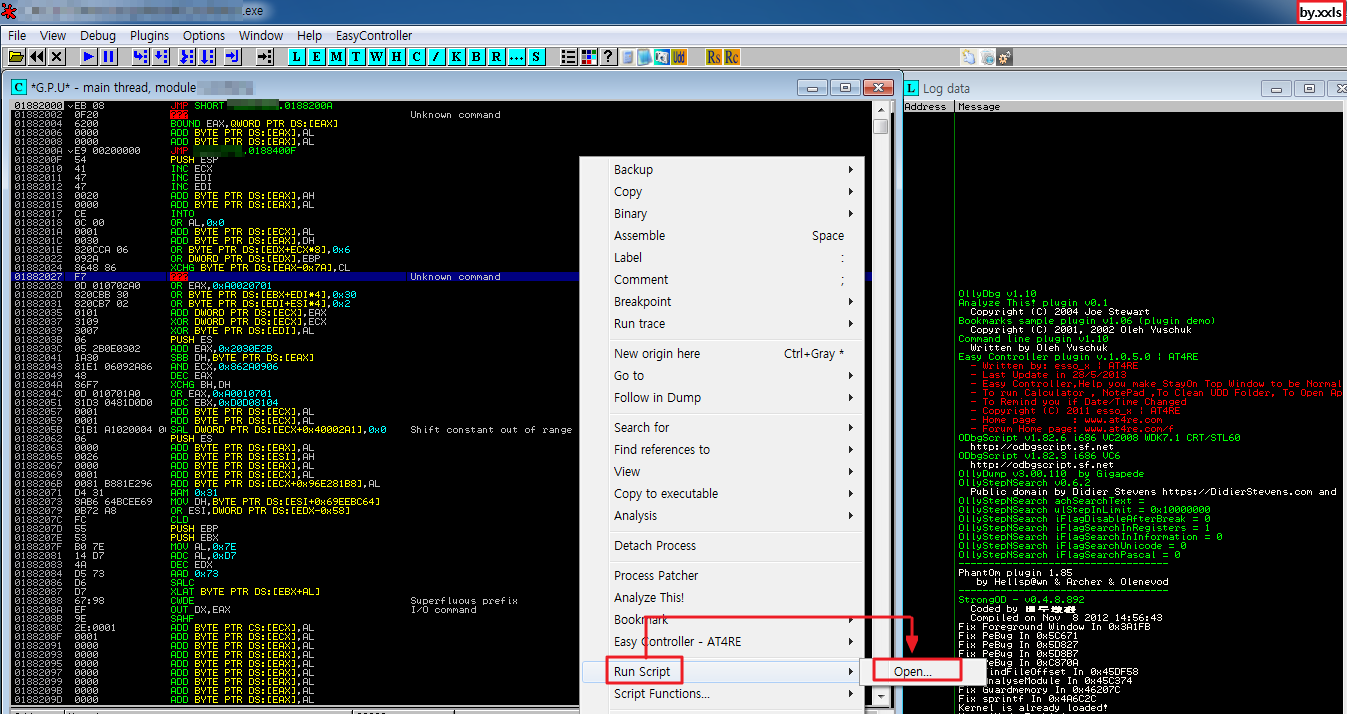Expand the Run trace submenu arrow
This screenshot has width=1347, height=714.
(851, 324)
